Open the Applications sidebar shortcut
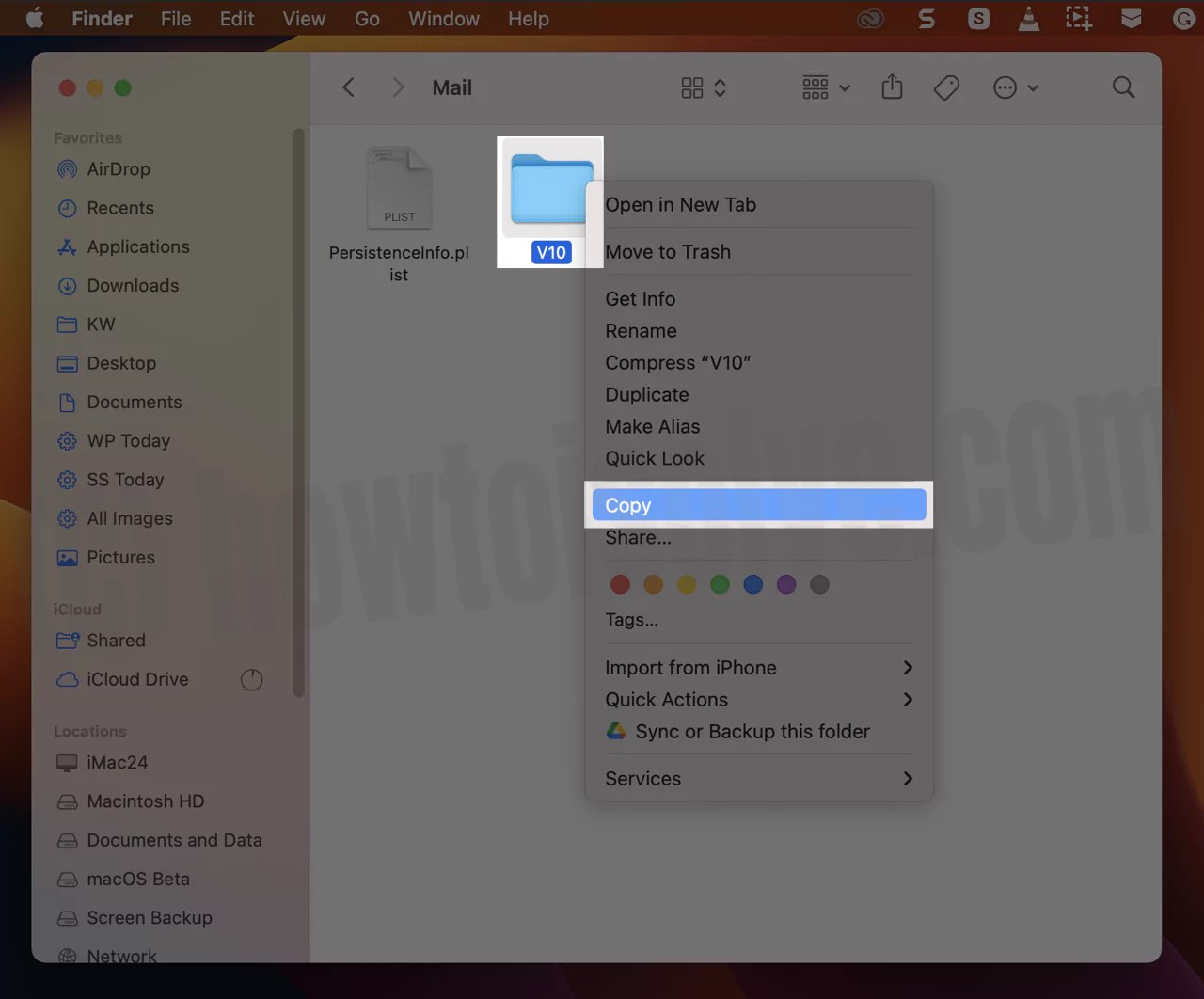Image resolution: width=1204 pixels, height=999 pixels. (138, 246)
